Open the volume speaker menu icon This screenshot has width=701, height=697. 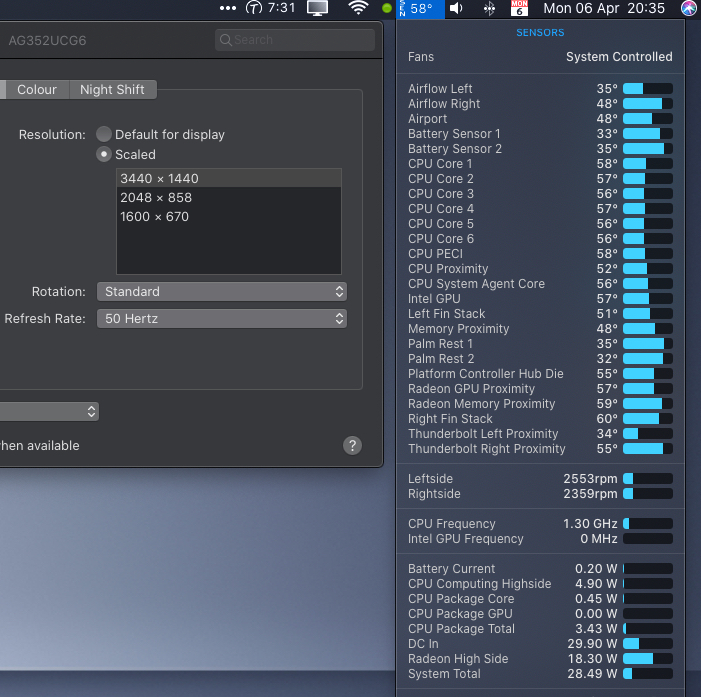point(456,8)
